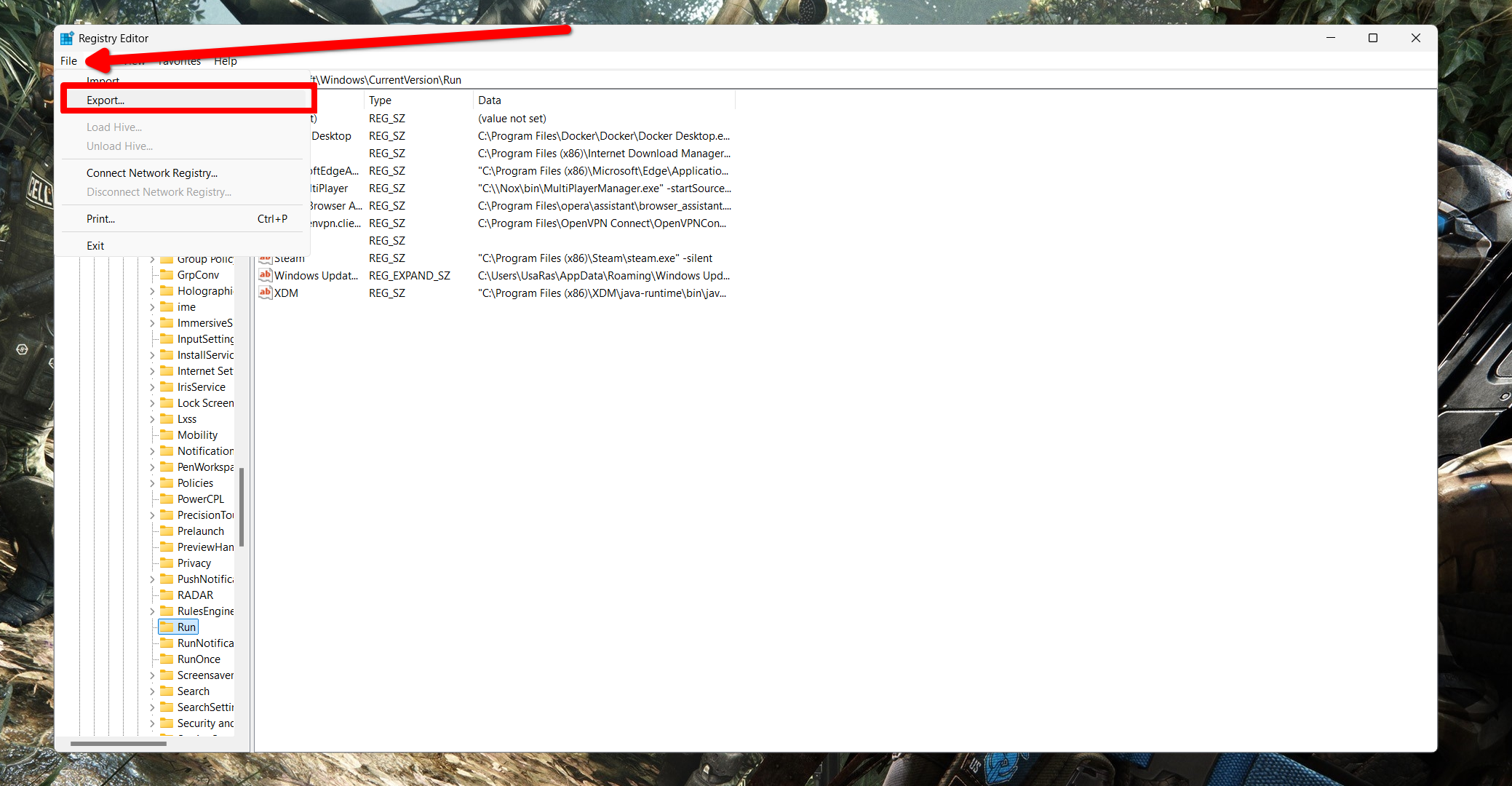Click the Windows Updat REG_EXPAND_SZ icon

(266, 275)
